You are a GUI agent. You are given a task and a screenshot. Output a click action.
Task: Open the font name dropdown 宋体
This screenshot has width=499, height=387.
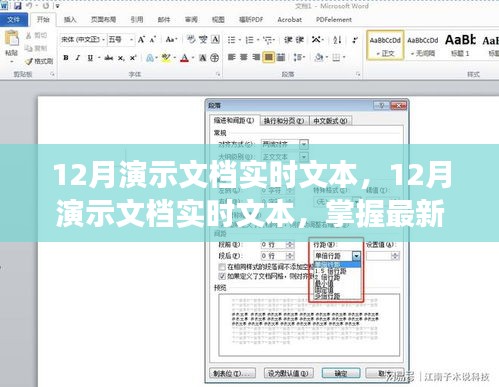click(x=103, y=40)
